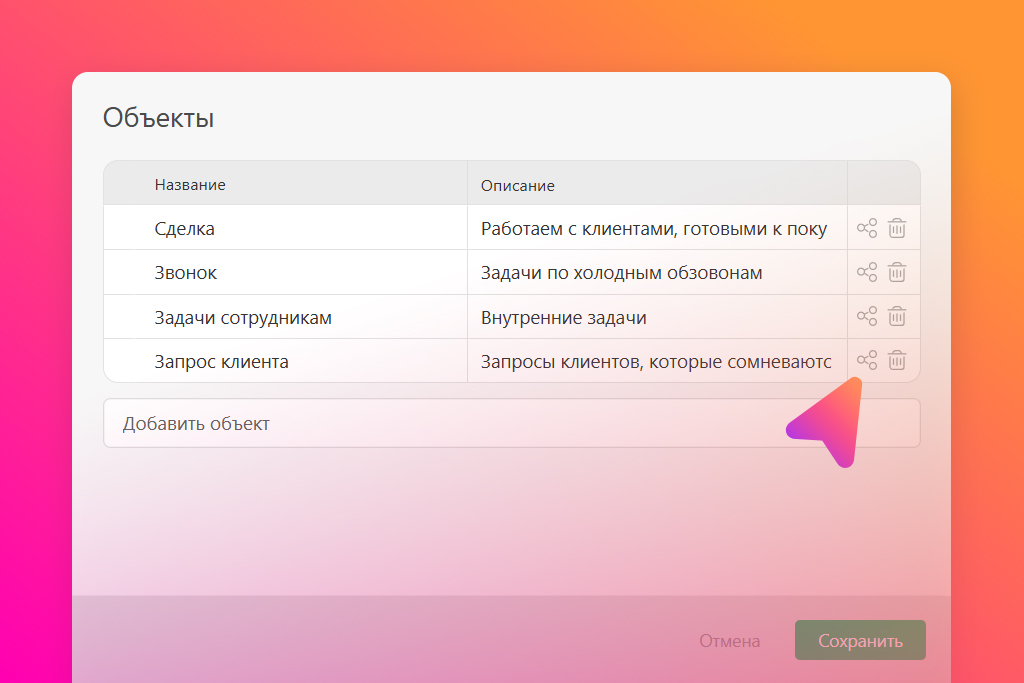The image size is (1024, 683).
Task: Click the share icon for Сделка row
Action: 867,228
